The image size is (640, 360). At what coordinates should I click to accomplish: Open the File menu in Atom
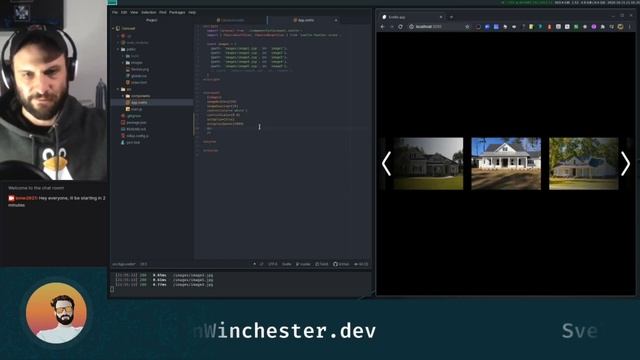point(115,12)
